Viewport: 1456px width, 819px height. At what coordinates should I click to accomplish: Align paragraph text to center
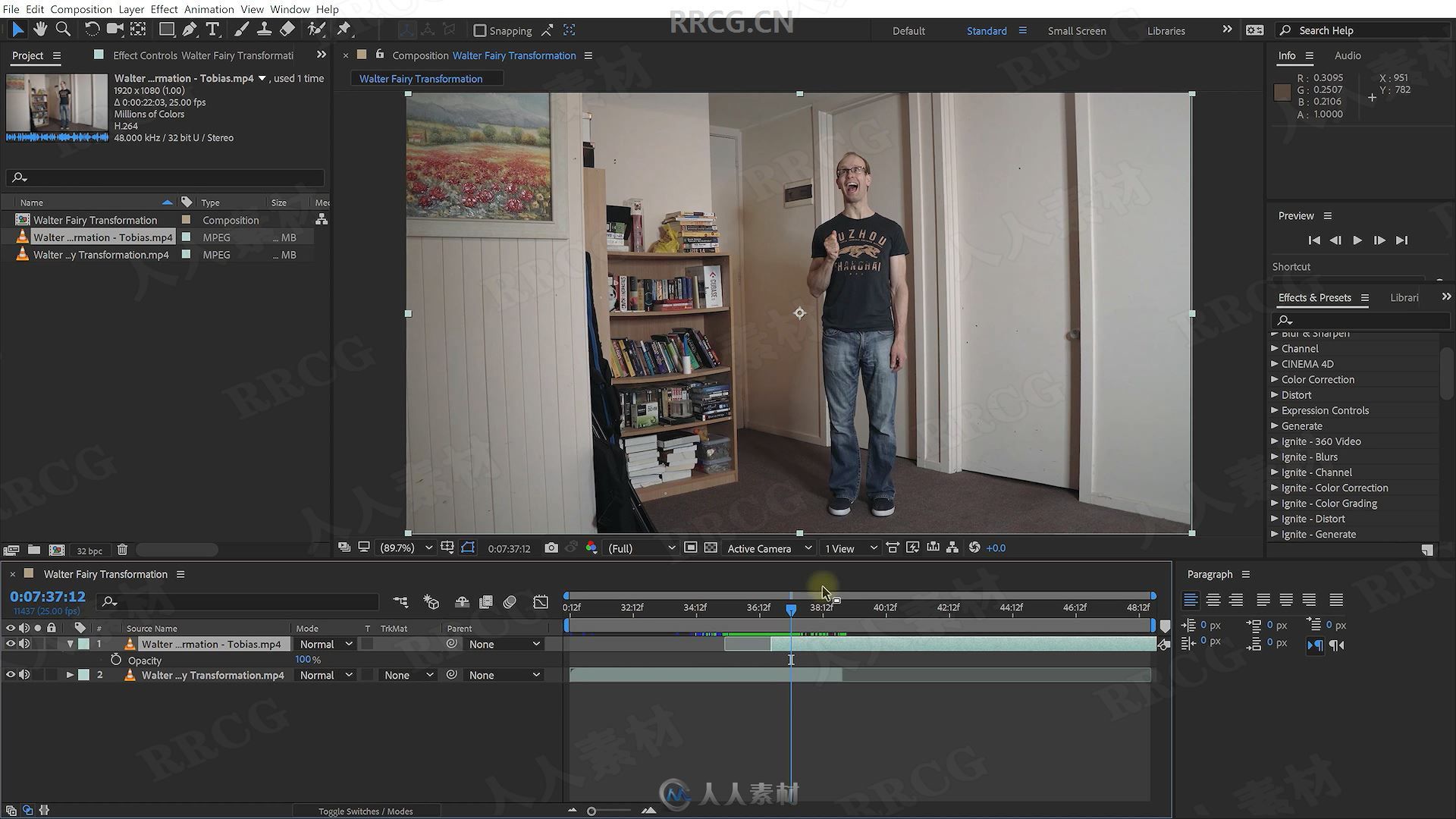coord(1213,600)
